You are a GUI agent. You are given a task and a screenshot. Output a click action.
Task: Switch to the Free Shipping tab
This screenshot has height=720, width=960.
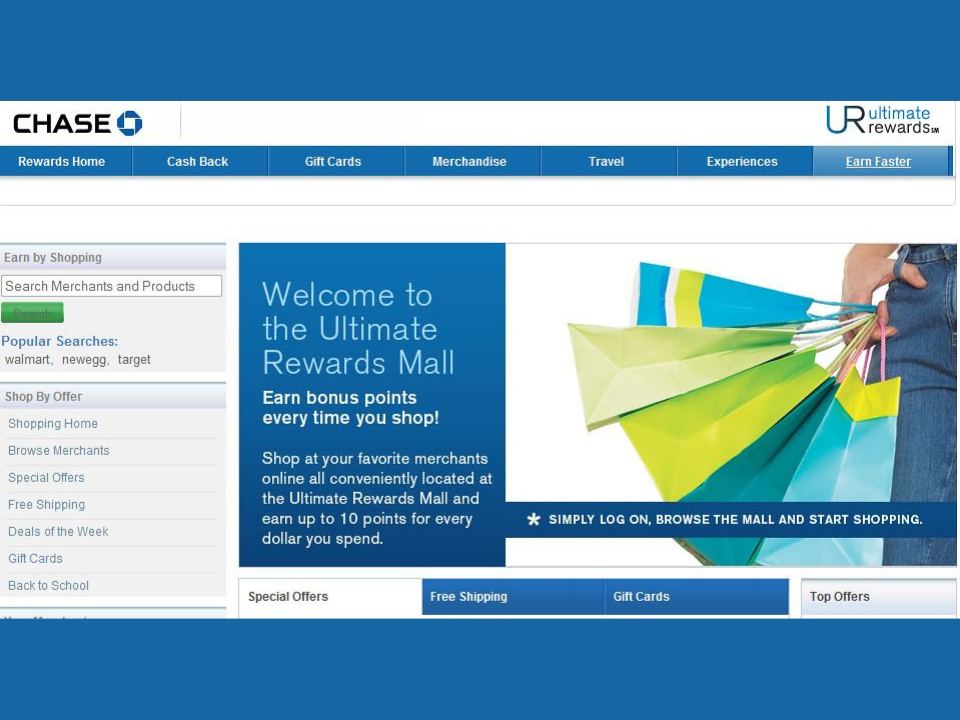513,596
